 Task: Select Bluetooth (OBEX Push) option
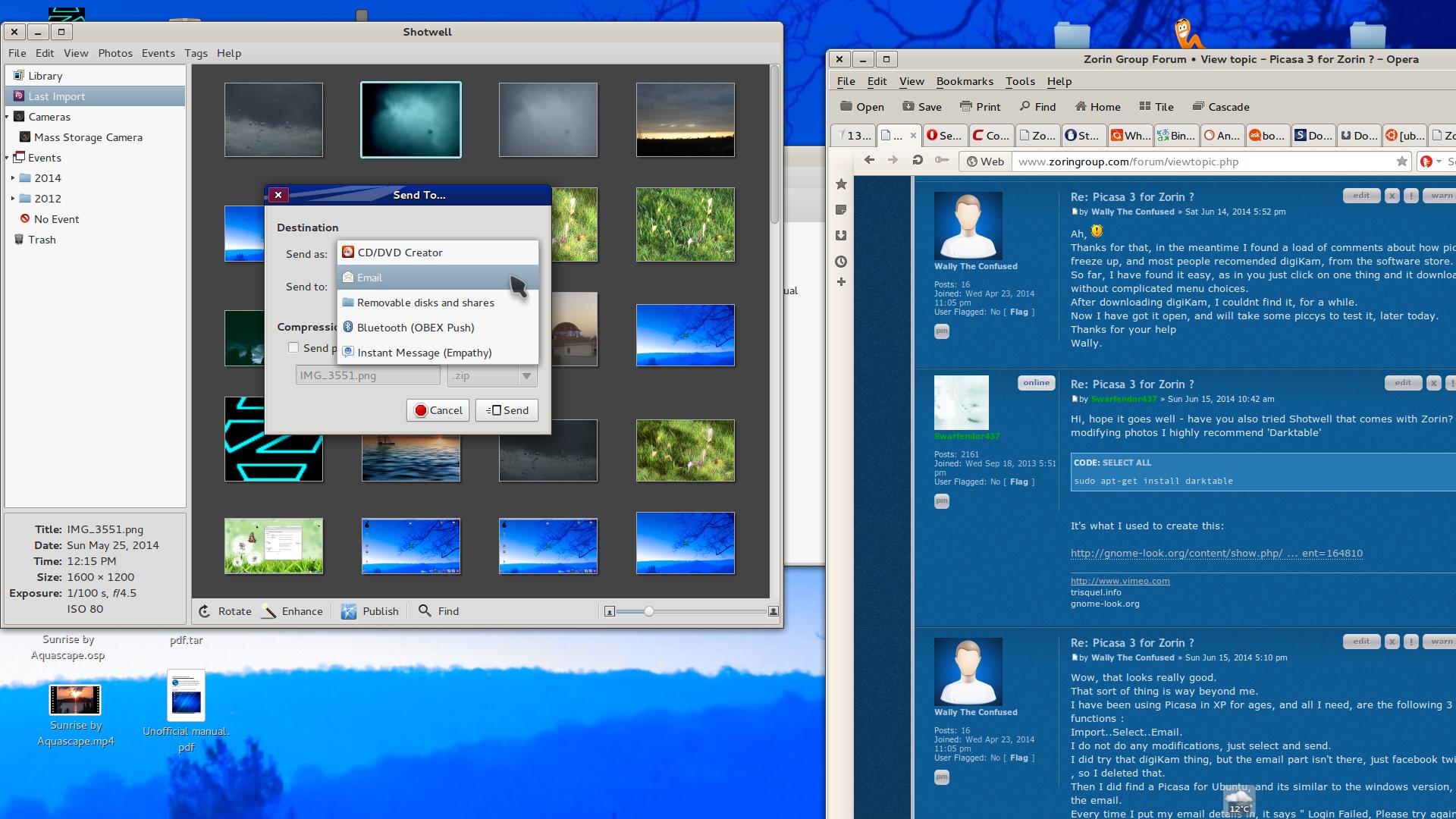tap(415, 328)
